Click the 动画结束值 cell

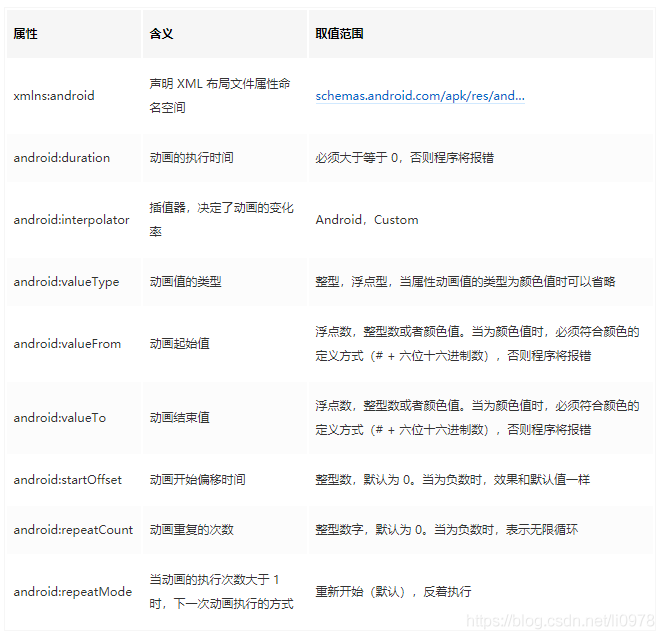(225, 418)
